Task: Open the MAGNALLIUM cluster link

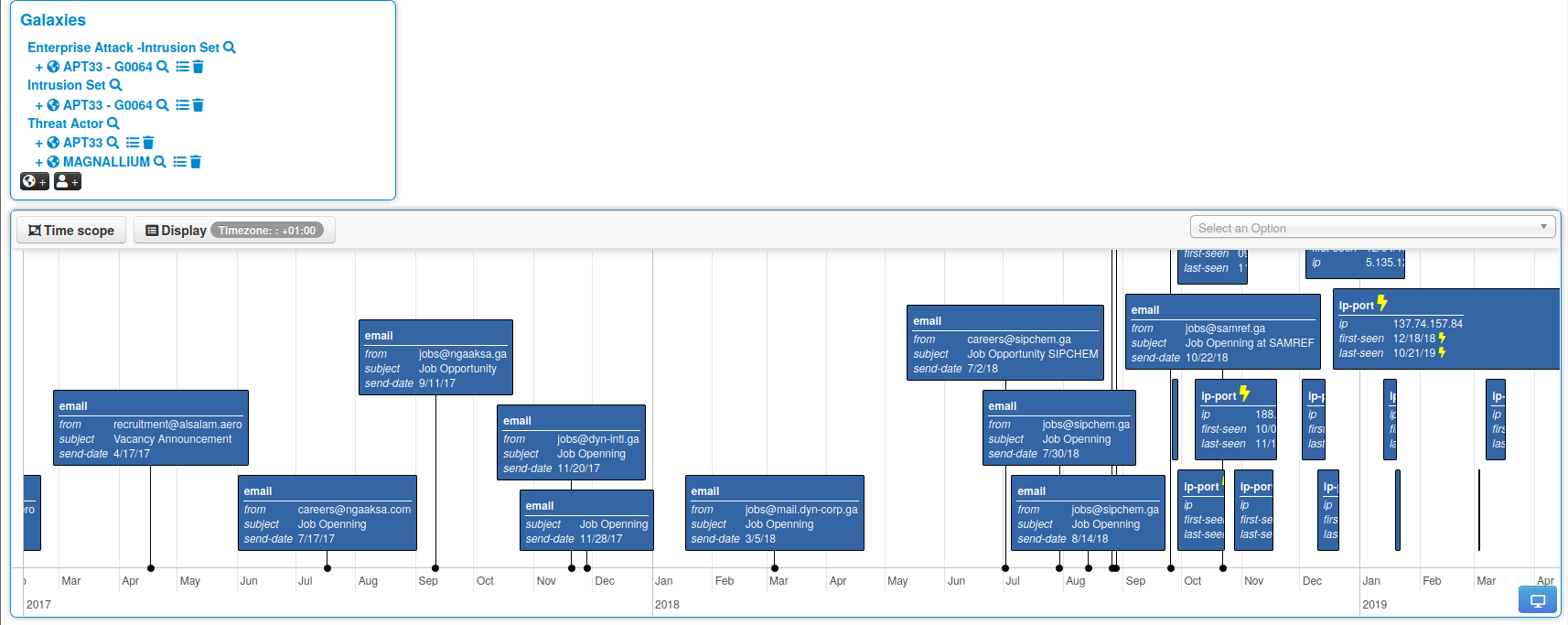Action: [x=106, y=162]
